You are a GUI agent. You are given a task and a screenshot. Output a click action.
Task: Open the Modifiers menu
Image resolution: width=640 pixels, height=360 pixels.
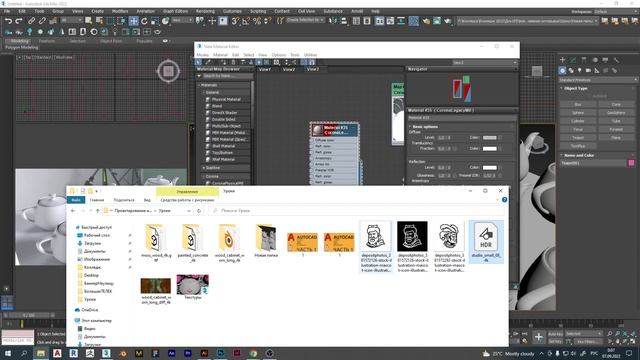(120, 11)
